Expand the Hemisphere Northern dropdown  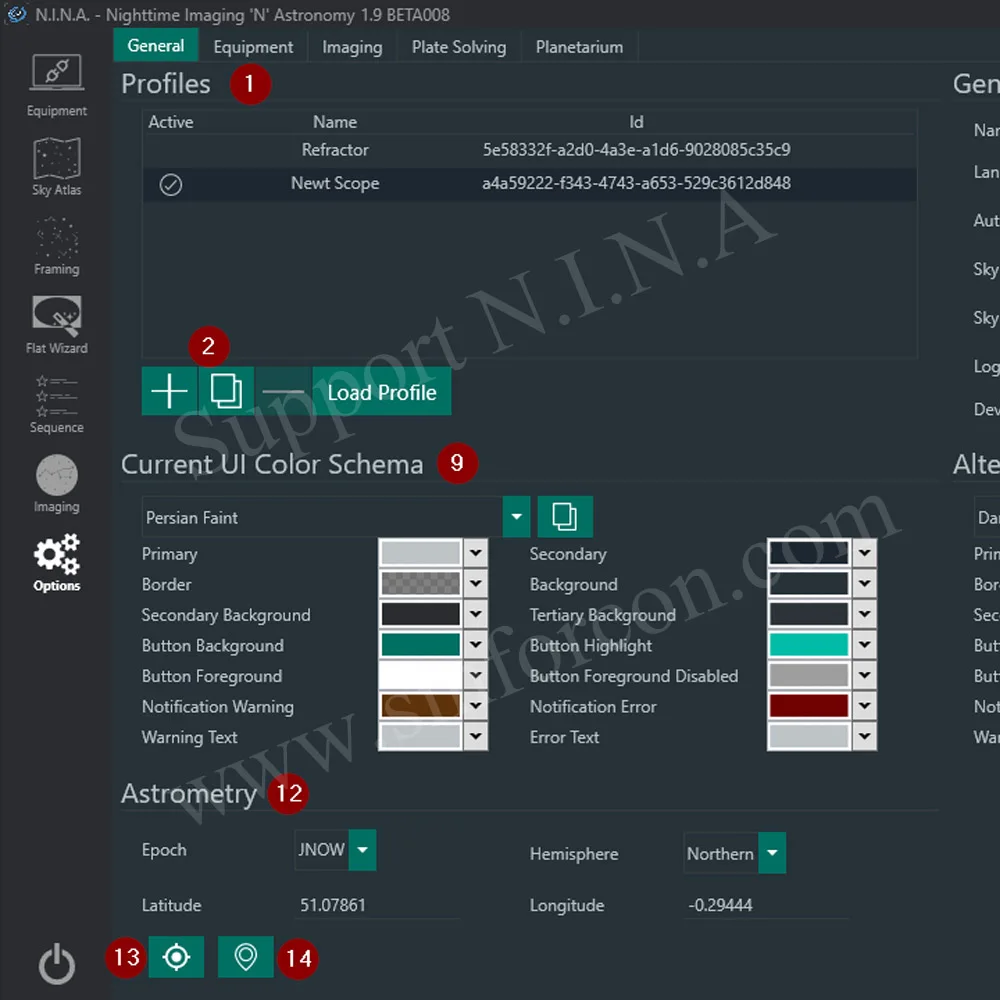(x=772, y=853)
